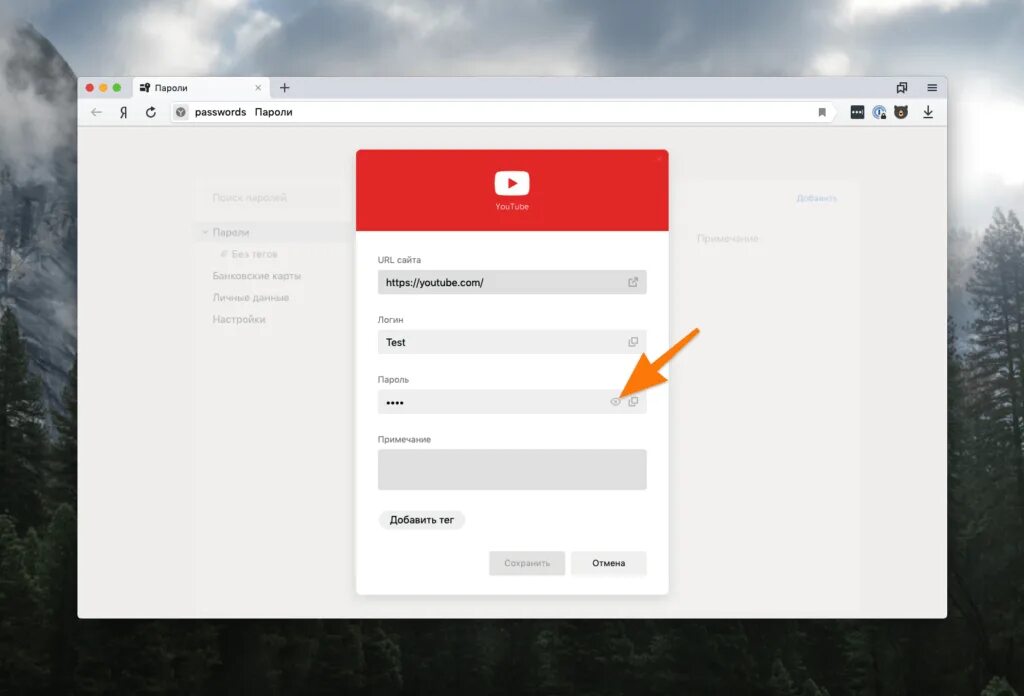The height and width of the screenshot is (696, 1024).
Task: Open the Yandex home button
Action: click(123, 112)
